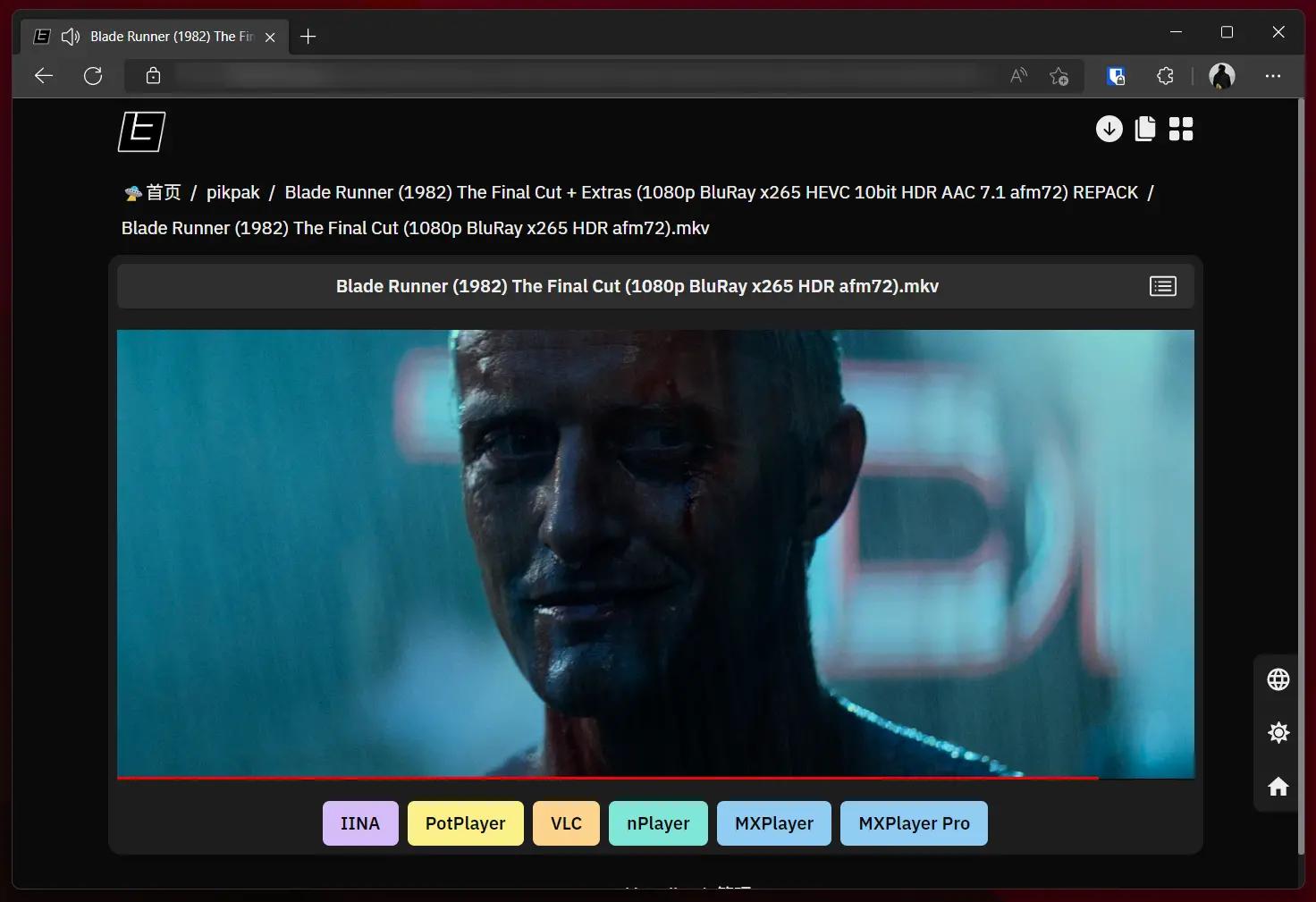Open browser settings and more menu
The height and width of the screenshot is (902, 1316).
point(1273,76)
